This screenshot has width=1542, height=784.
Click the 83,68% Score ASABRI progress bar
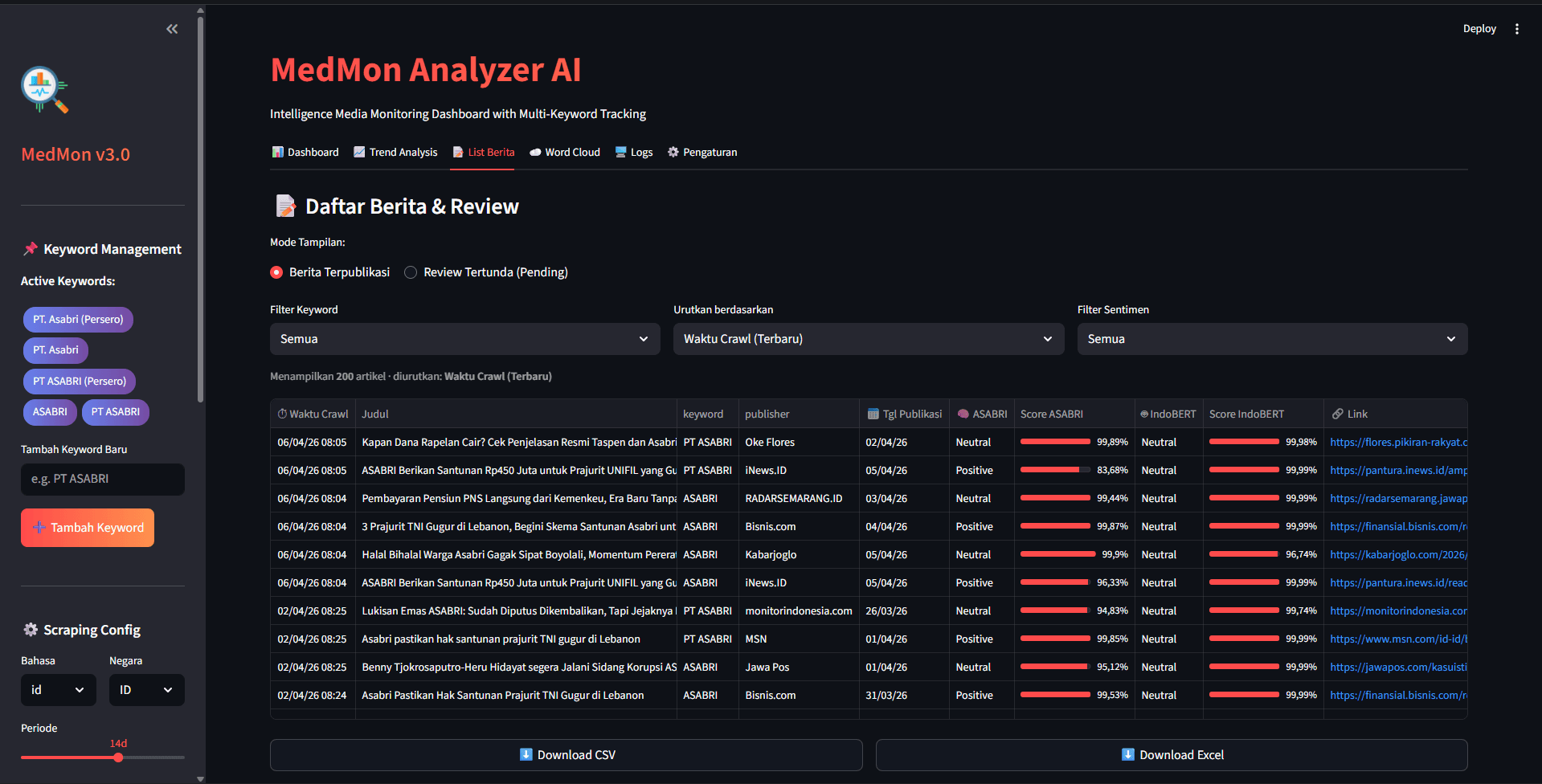coord(1055,470)
